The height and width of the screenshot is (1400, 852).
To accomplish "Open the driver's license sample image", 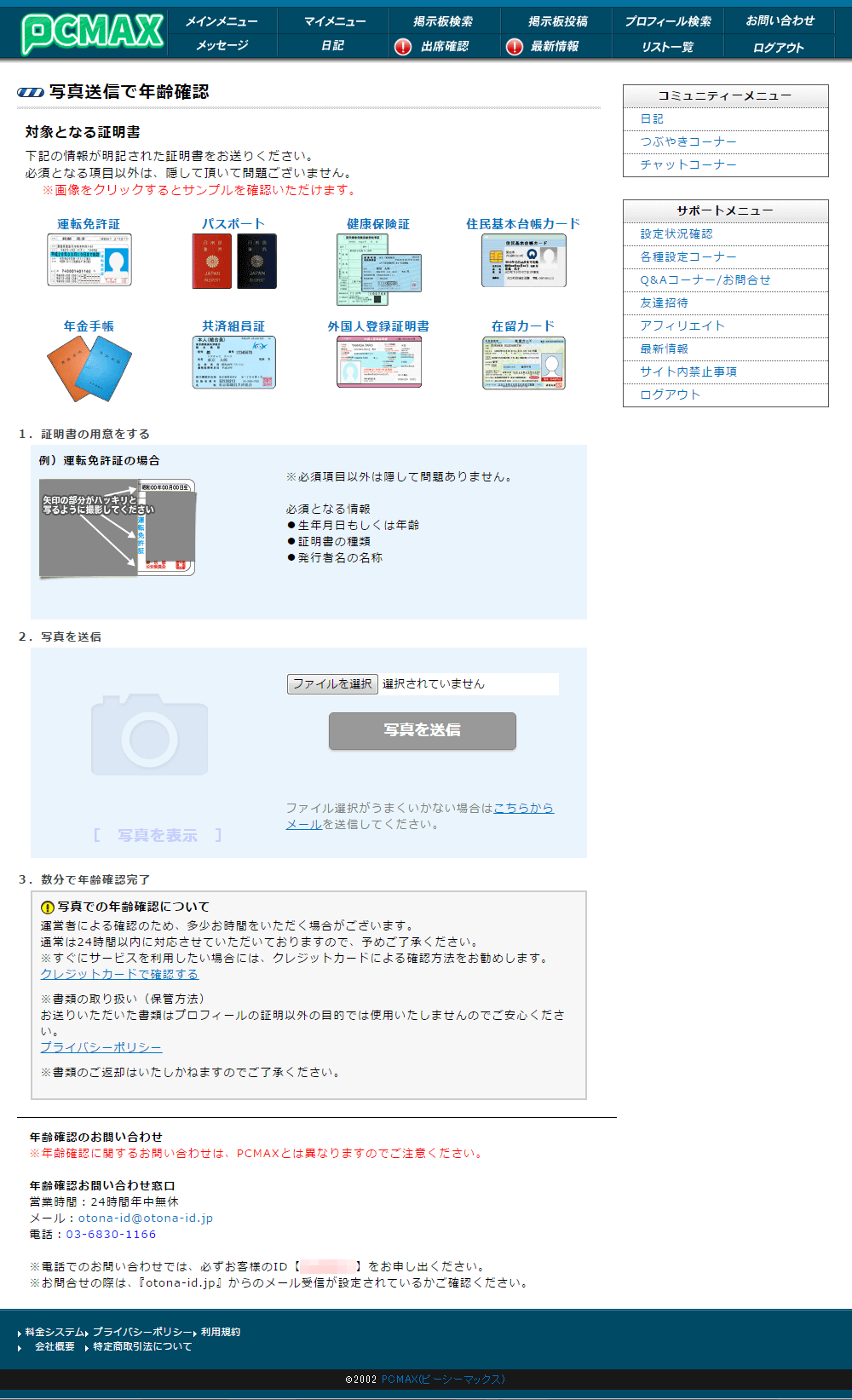I will pyautogui.click(x=89, y=260).
